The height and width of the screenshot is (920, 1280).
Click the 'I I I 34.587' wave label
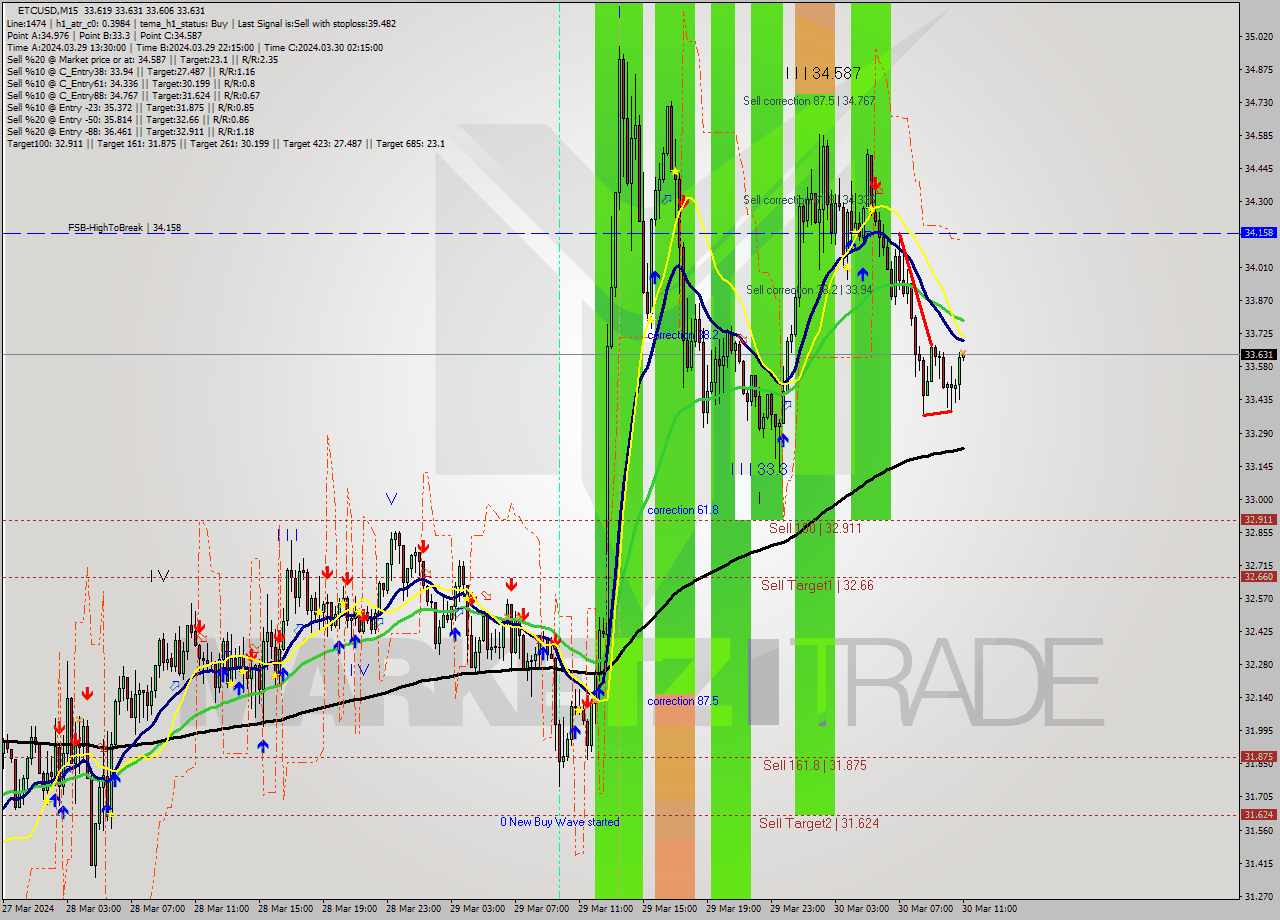tap(823, 73)
